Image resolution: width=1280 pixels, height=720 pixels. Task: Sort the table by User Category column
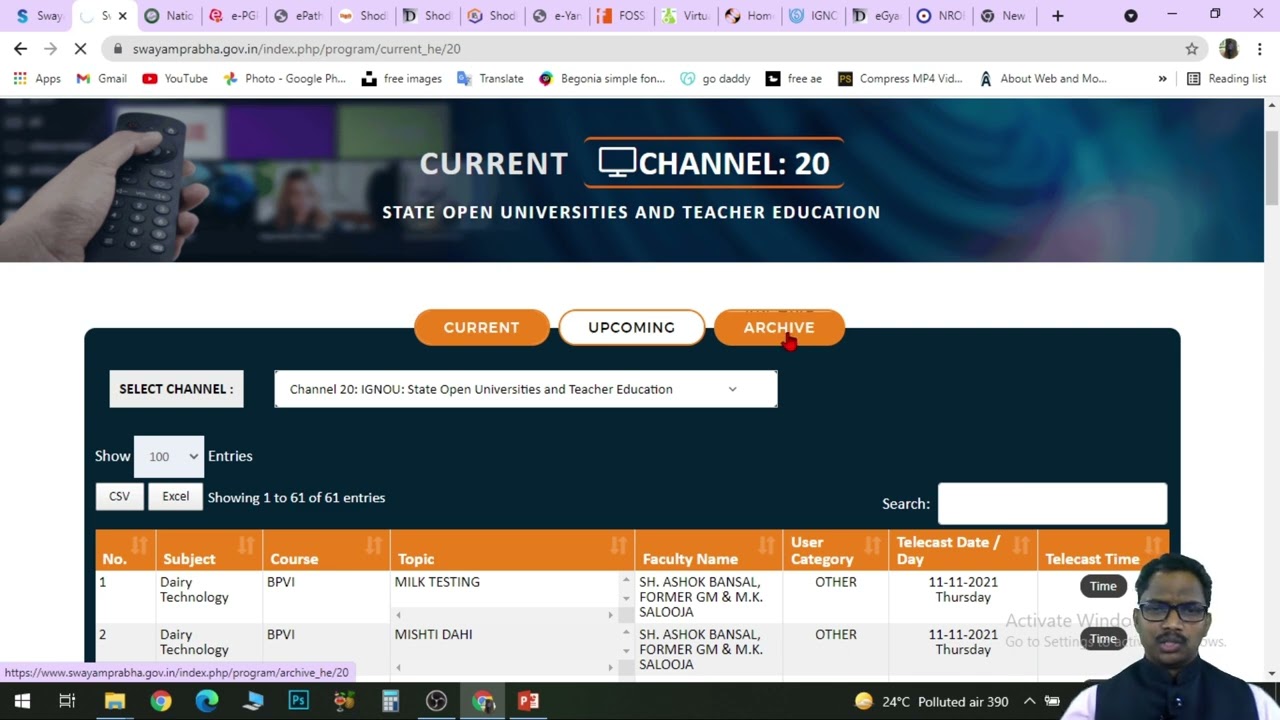point(835,551)
